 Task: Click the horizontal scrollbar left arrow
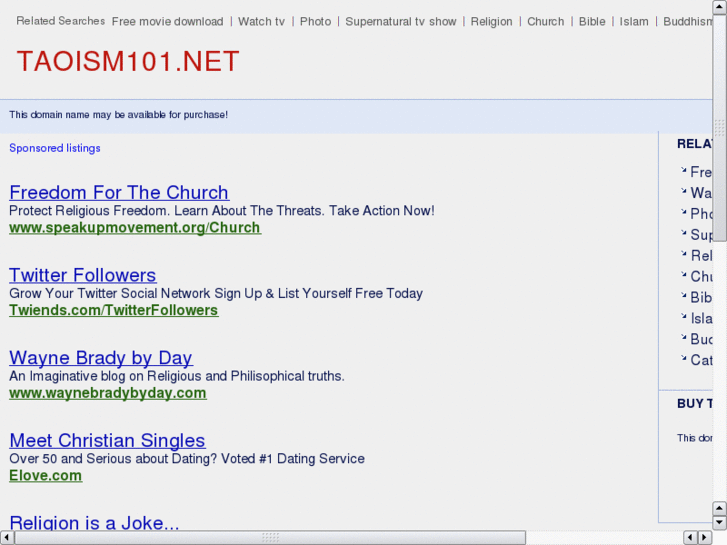[7, 537]
